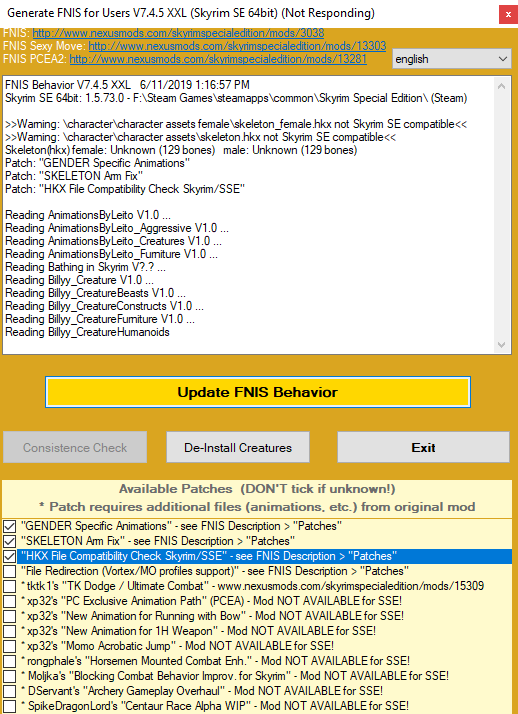Click log scrollbar down arrow
The width and height of the screenshot is (518, 714).
(502, 345)
